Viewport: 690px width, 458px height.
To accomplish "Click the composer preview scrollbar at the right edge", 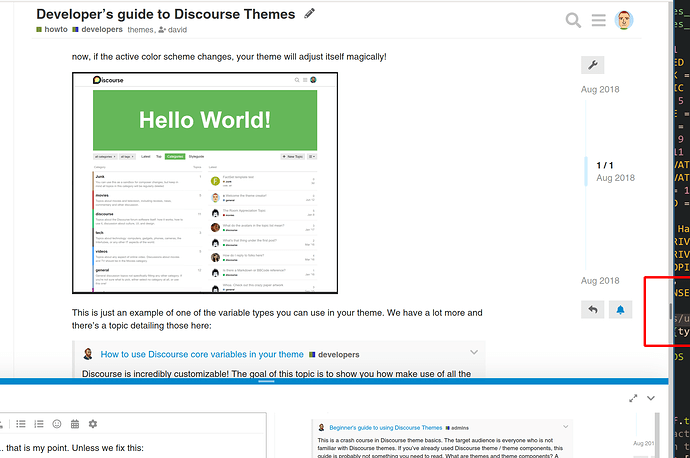I will pyautogui.click(x=656, y=436).
